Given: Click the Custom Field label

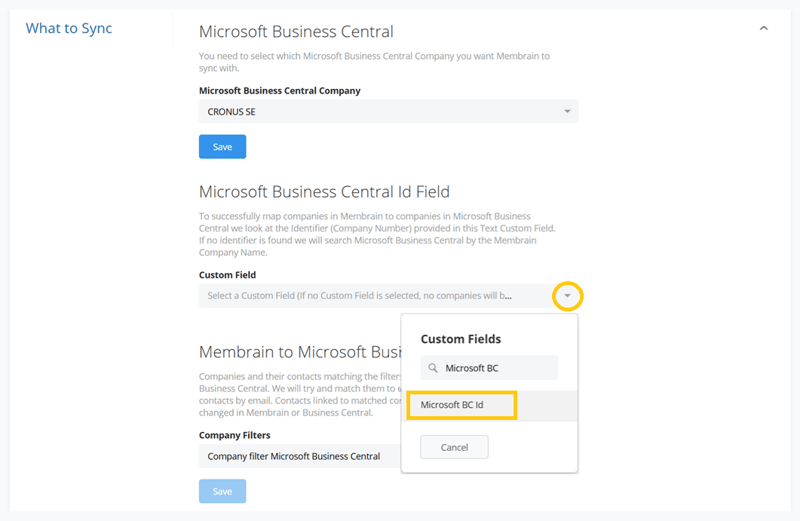Looking at the screenshot, I should [228, 275].
